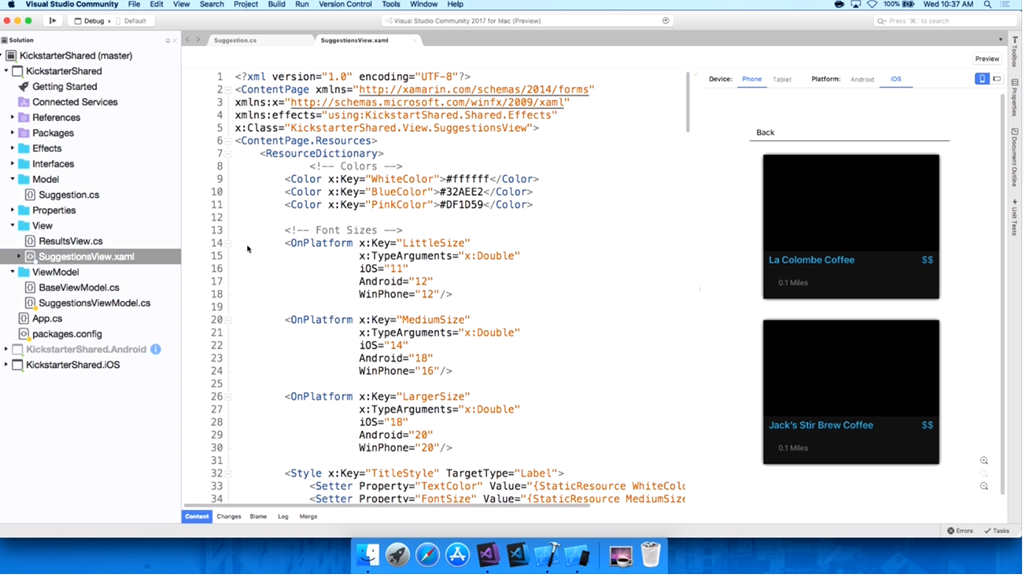Open Xcode from the dock
This screenshot has height=576, width=1024.
click(547, 554)
